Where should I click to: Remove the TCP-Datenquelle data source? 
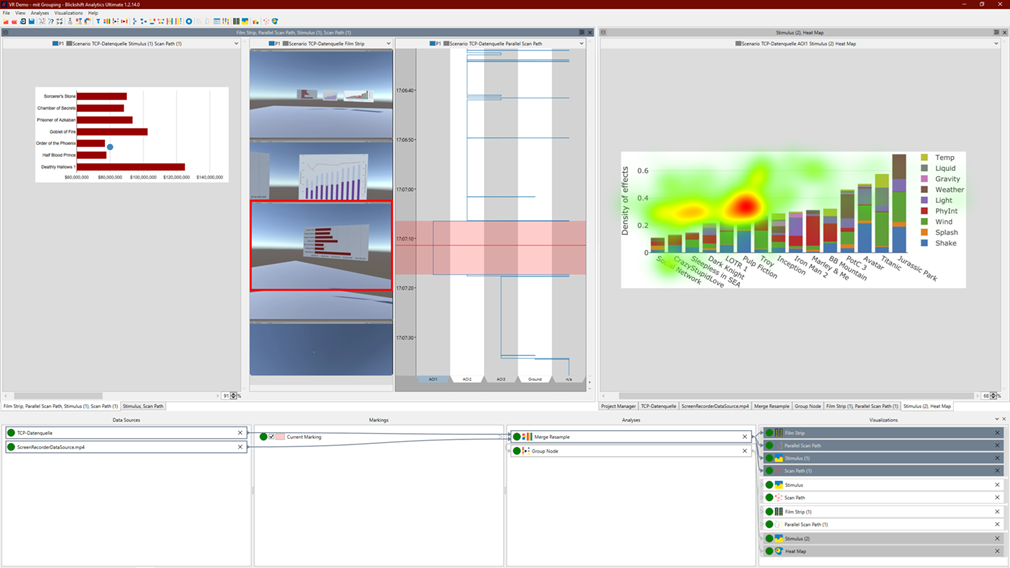tap(240, 433)
